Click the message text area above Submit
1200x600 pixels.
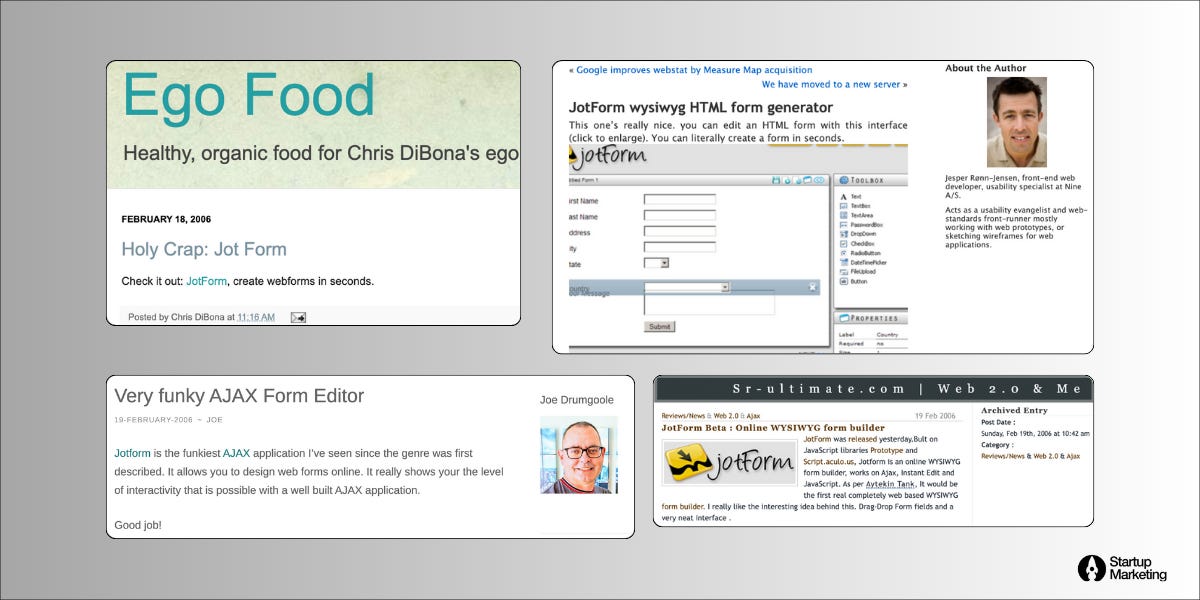(x=709, y=303)
